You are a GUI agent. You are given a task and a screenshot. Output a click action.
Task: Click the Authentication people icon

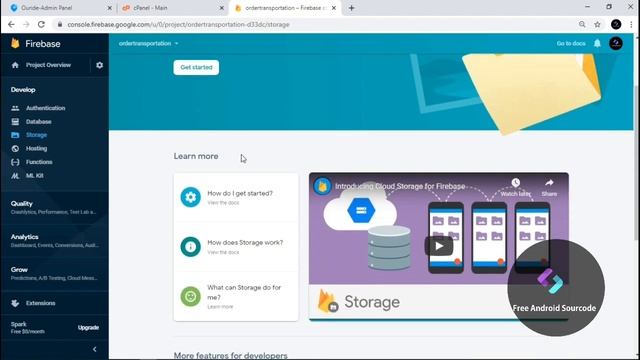pyautogui.click(x=15, y=108)
